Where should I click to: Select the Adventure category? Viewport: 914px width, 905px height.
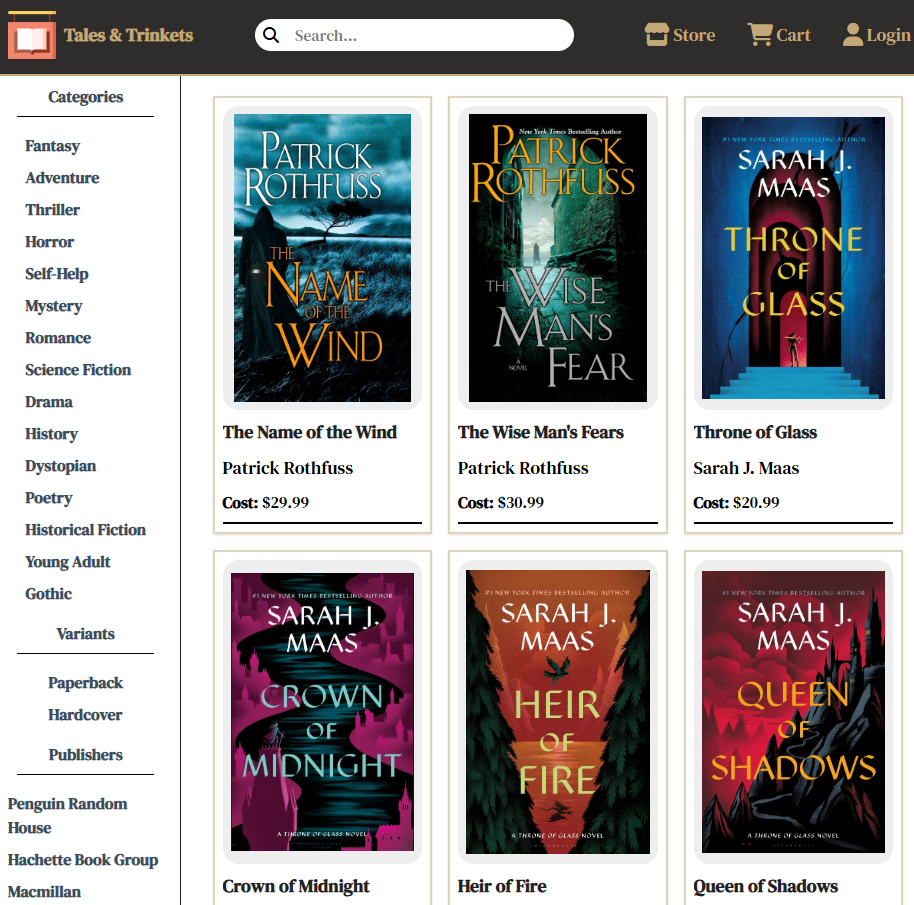tap(62, 178)
